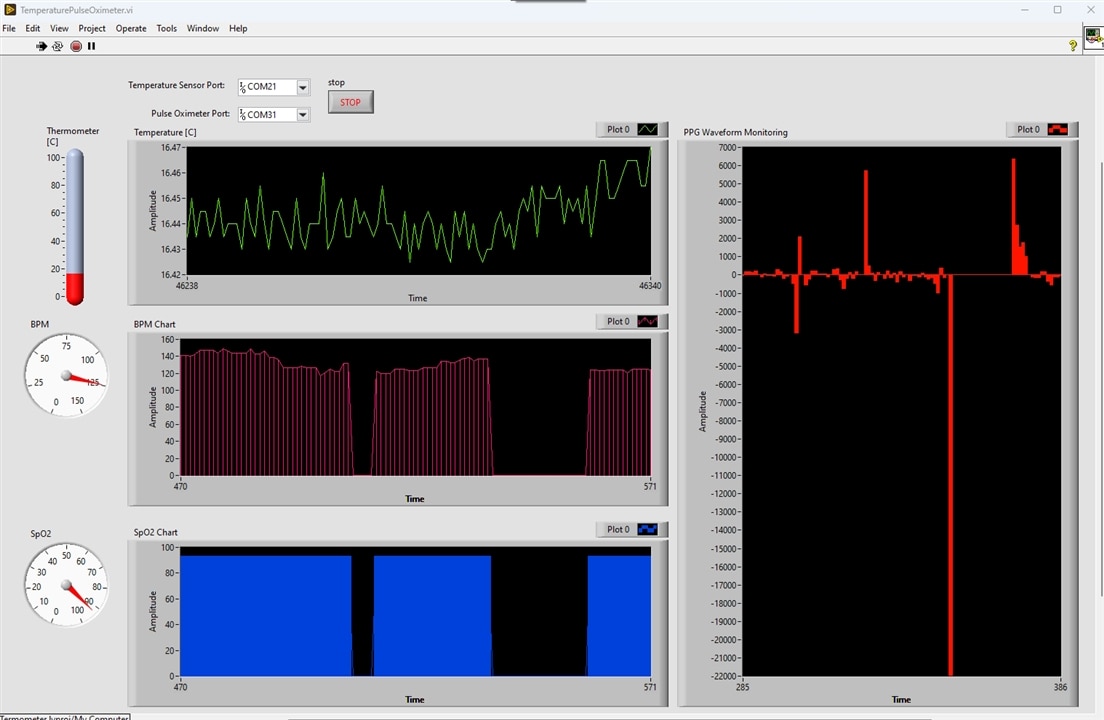Click the PPG chart x-axis value 285
The width and height of the screenshot is (1104, 720).
click(x=743, y=687)
